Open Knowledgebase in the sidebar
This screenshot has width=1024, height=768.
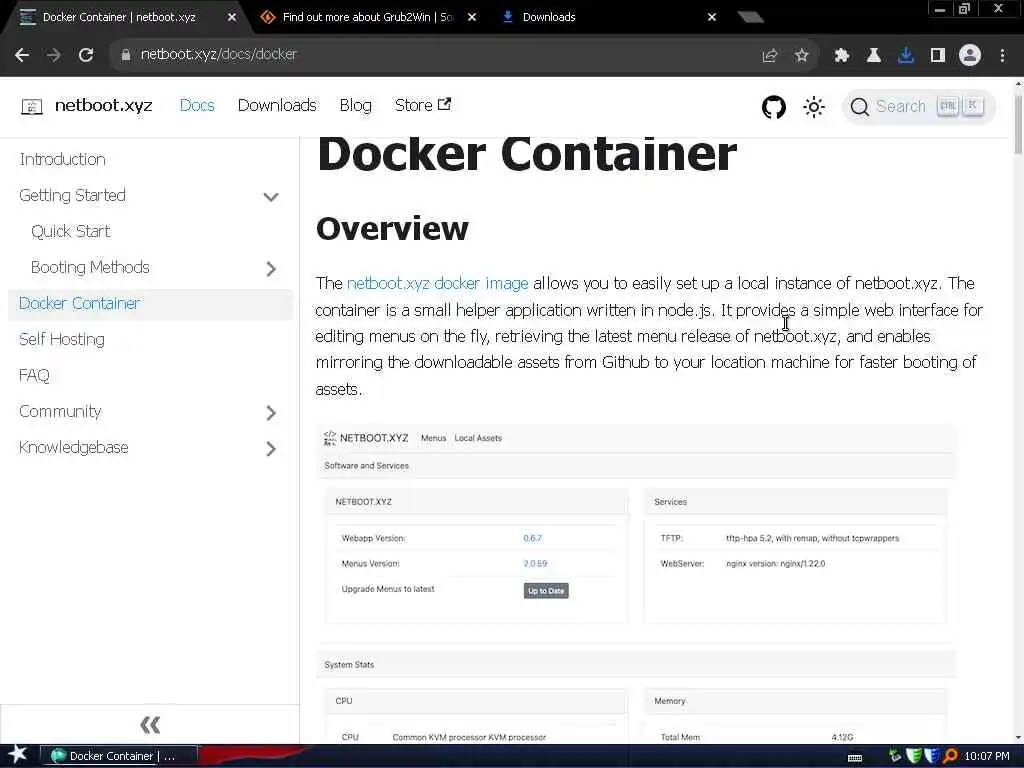74,447
